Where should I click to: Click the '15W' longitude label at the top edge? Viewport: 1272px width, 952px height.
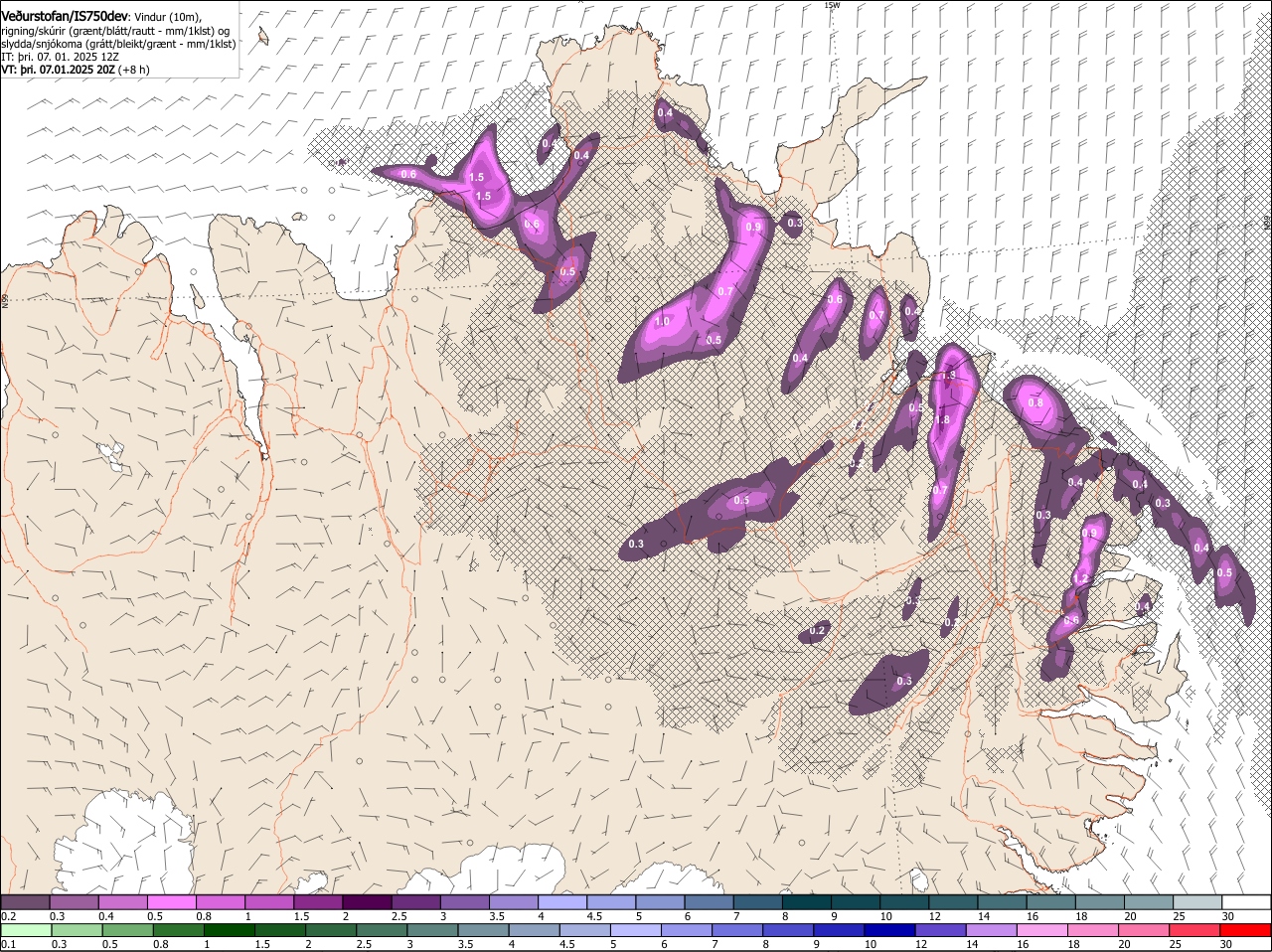tap(832, 5)
